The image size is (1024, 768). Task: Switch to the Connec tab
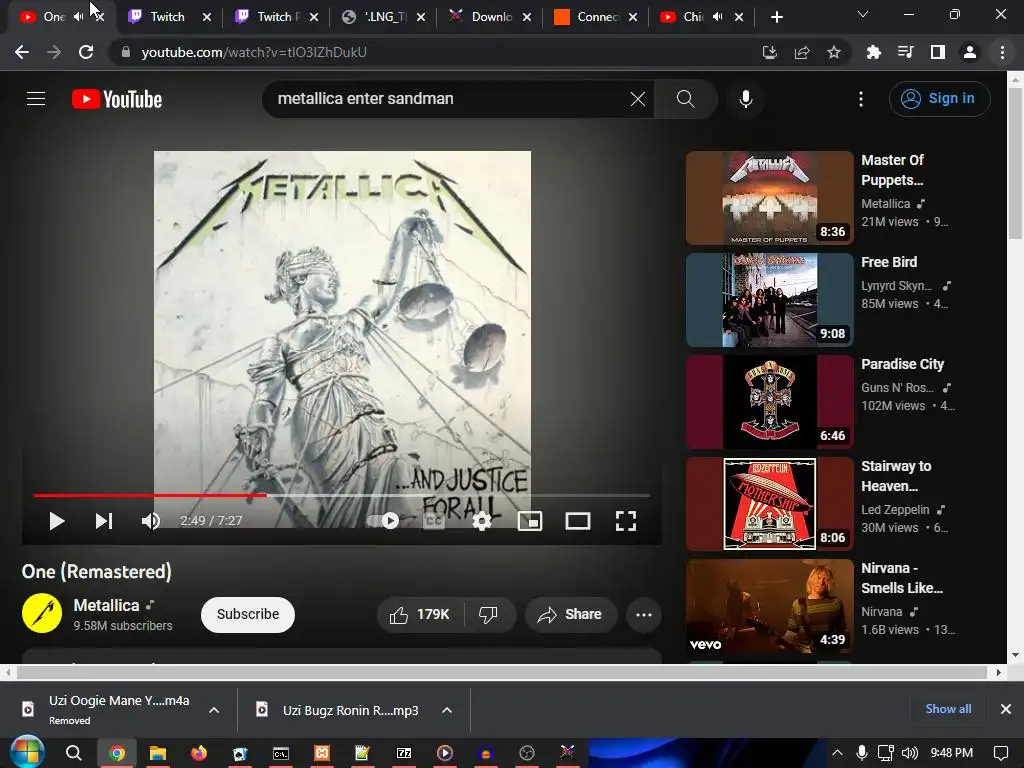click(x=597, y=17)
